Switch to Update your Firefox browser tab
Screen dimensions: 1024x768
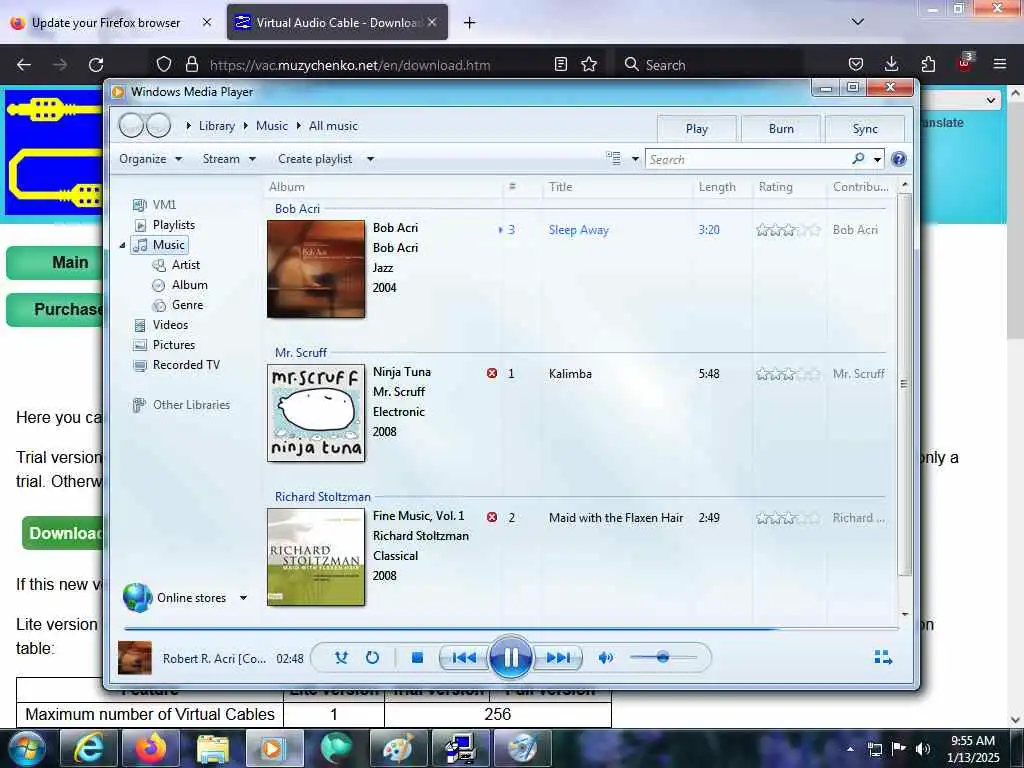106,23
